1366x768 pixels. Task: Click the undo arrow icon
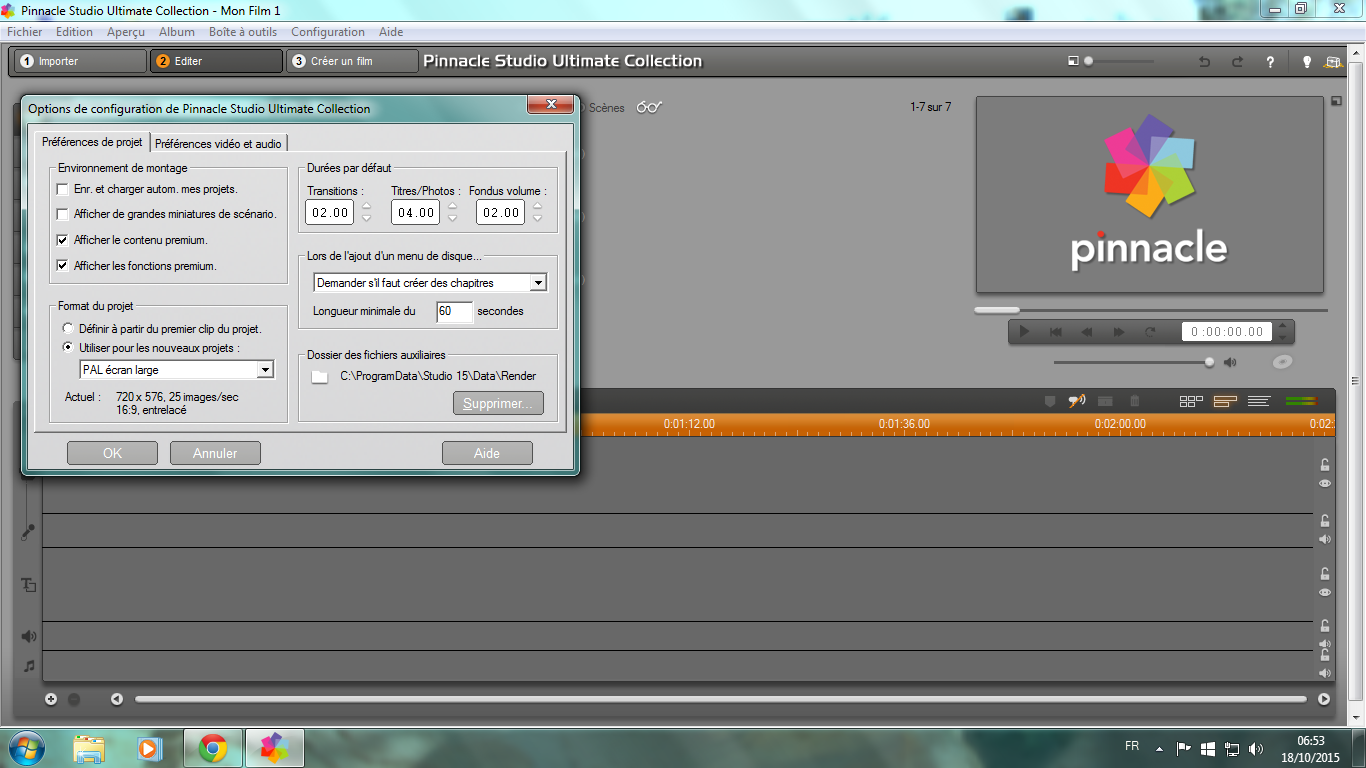pos(1204,62)
